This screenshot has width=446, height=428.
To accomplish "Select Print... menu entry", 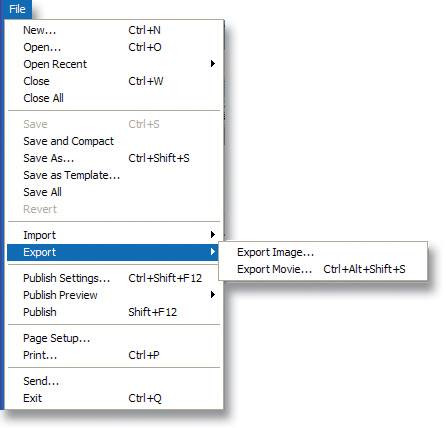I will coord(114,355).
